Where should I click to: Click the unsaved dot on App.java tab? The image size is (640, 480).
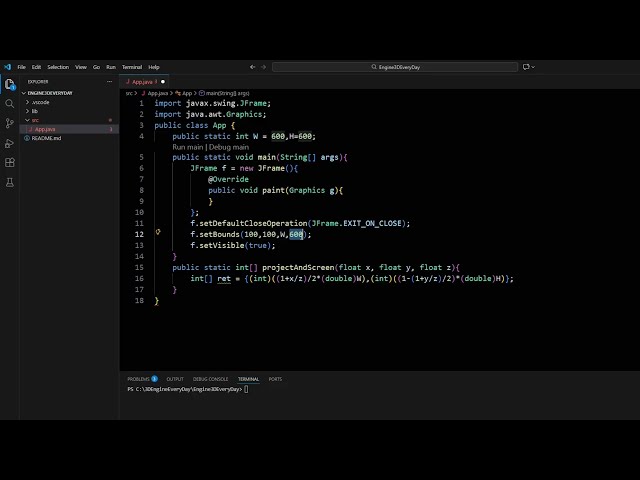tap(163, 82)
